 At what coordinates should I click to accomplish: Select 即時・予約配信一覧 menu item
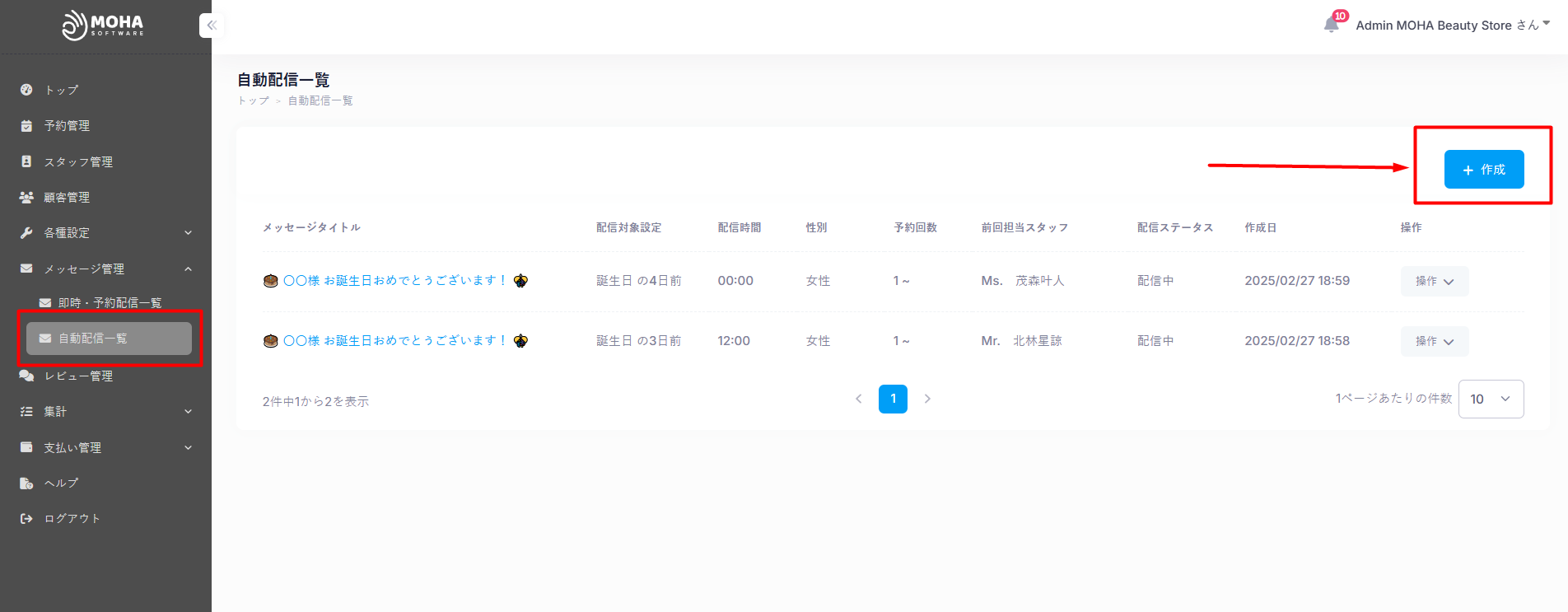110,303
